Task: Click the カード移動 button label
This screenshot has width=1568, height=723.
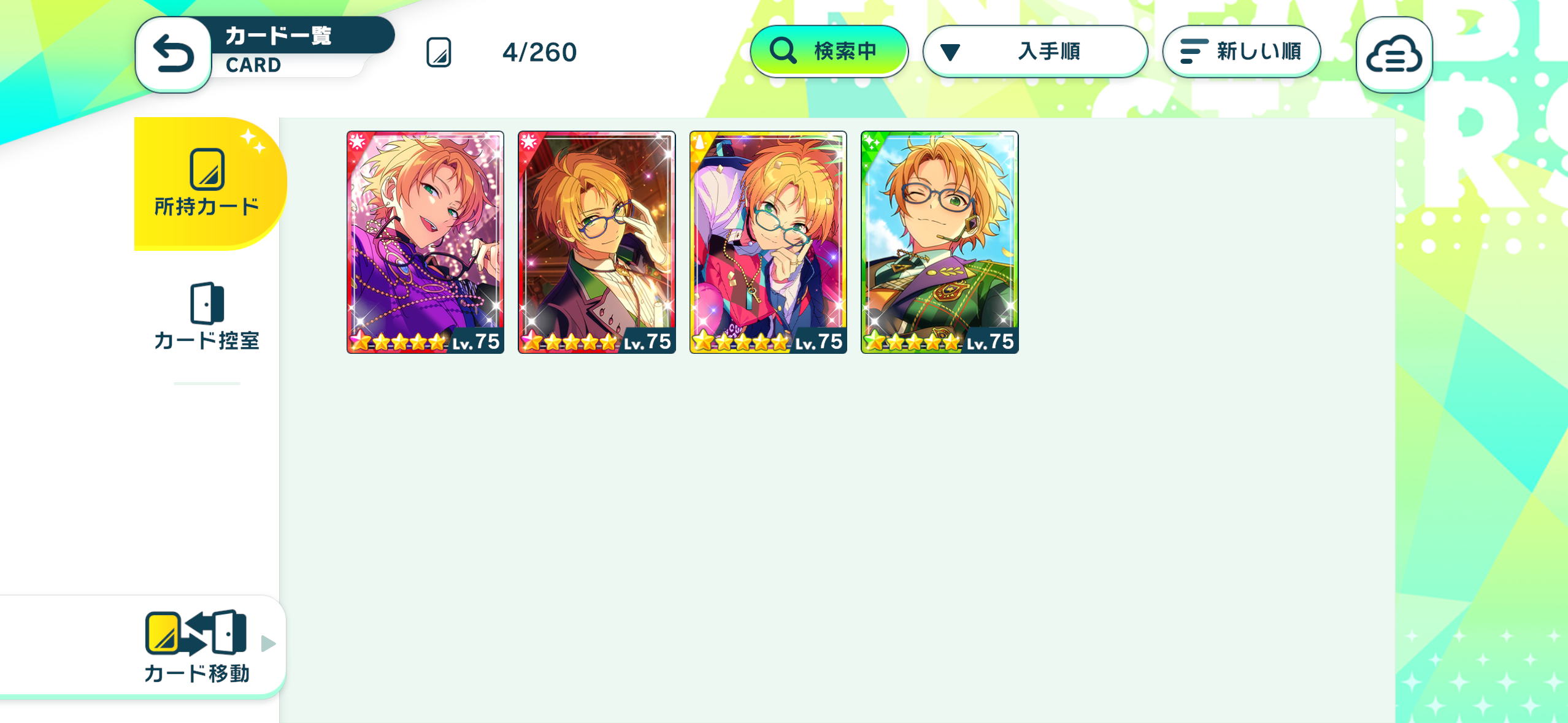Action: pos(197,673)
